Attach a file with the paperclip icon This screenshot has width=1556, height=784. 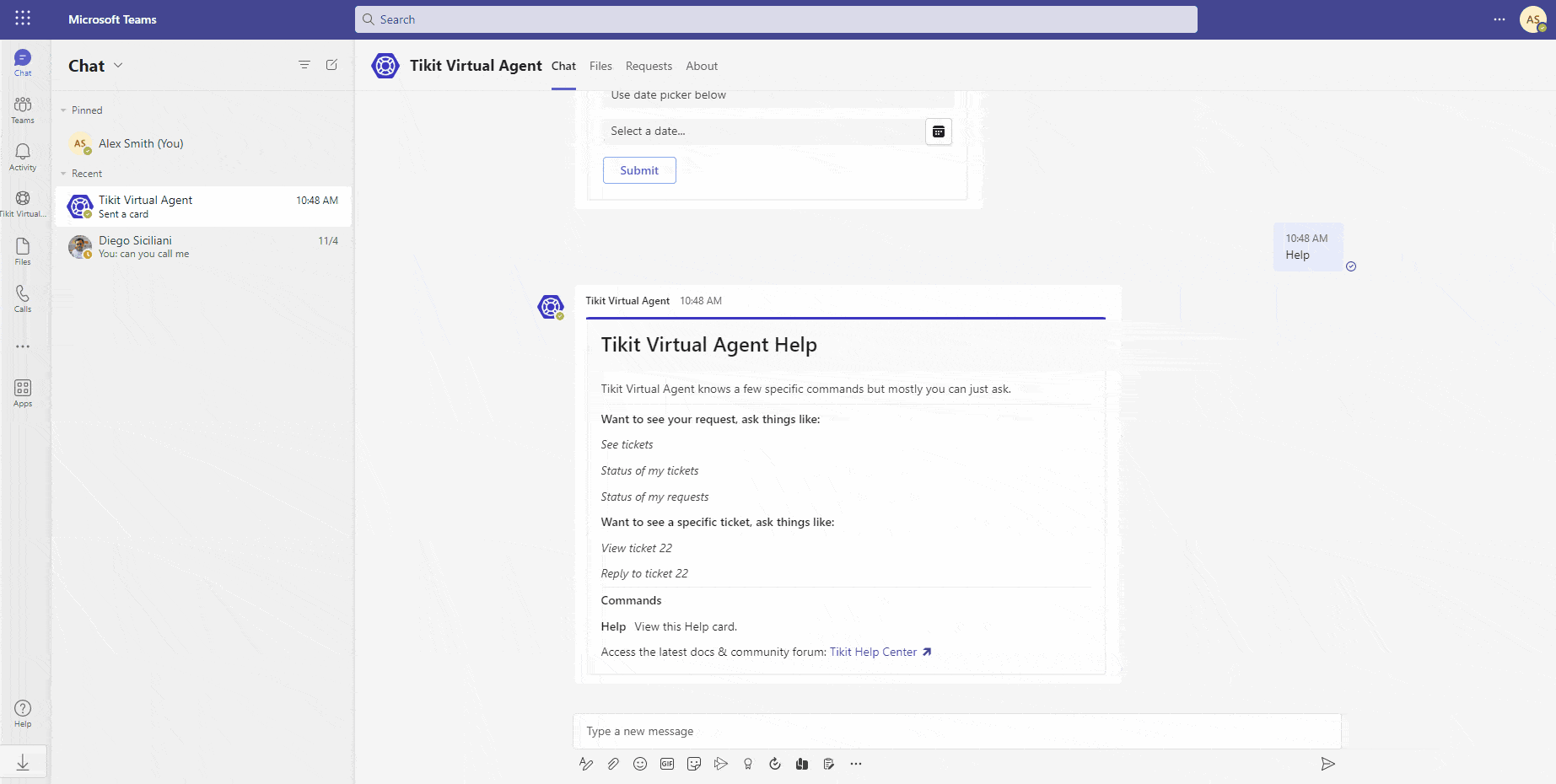click(x=613, y=764)
